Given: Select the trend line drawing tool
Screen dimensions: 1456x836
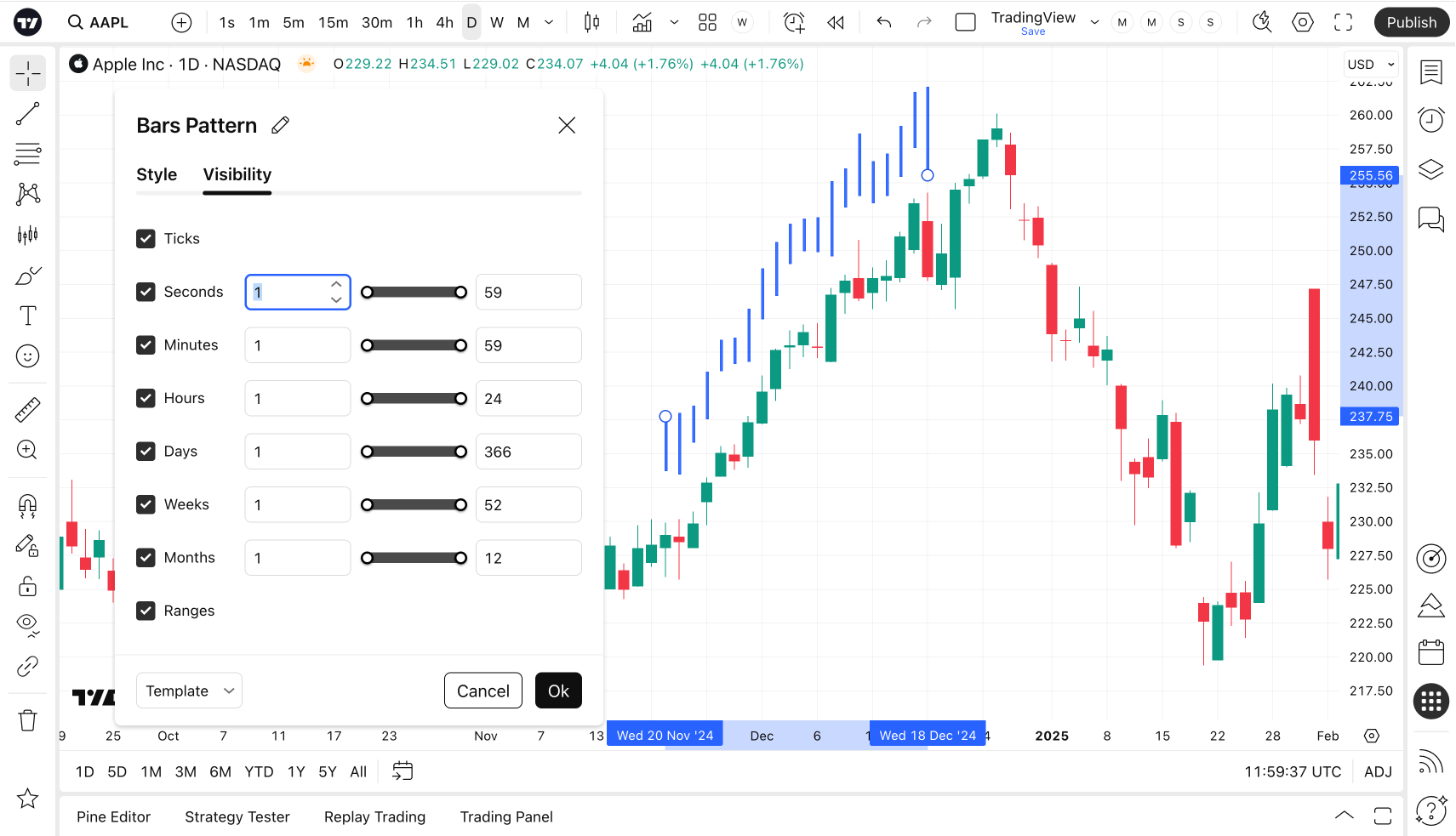Looking at the screenshot, I should pyautogui.click(x=27, y=113).
